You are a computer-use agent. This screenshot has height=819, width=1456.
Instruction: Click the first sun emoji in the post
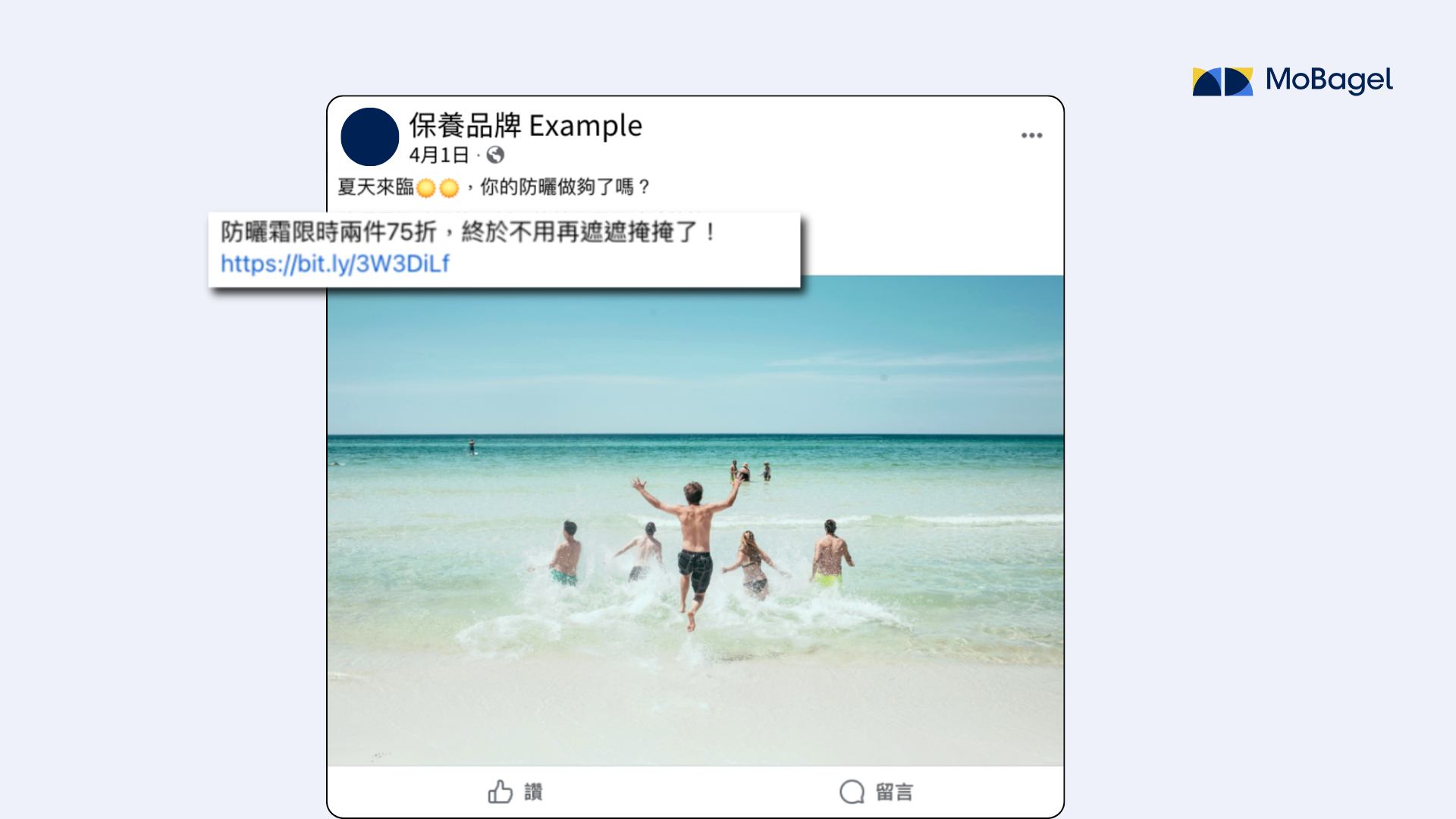[426, 187]
